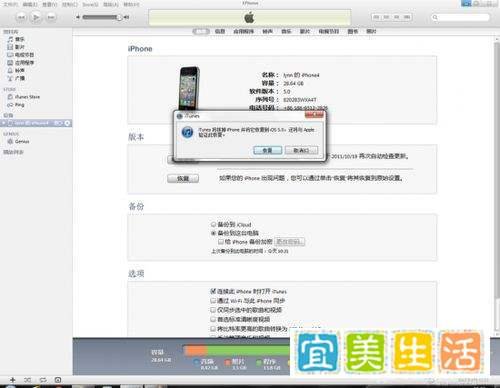Toggle Sync only checked songs and videos

coord(213,310)
